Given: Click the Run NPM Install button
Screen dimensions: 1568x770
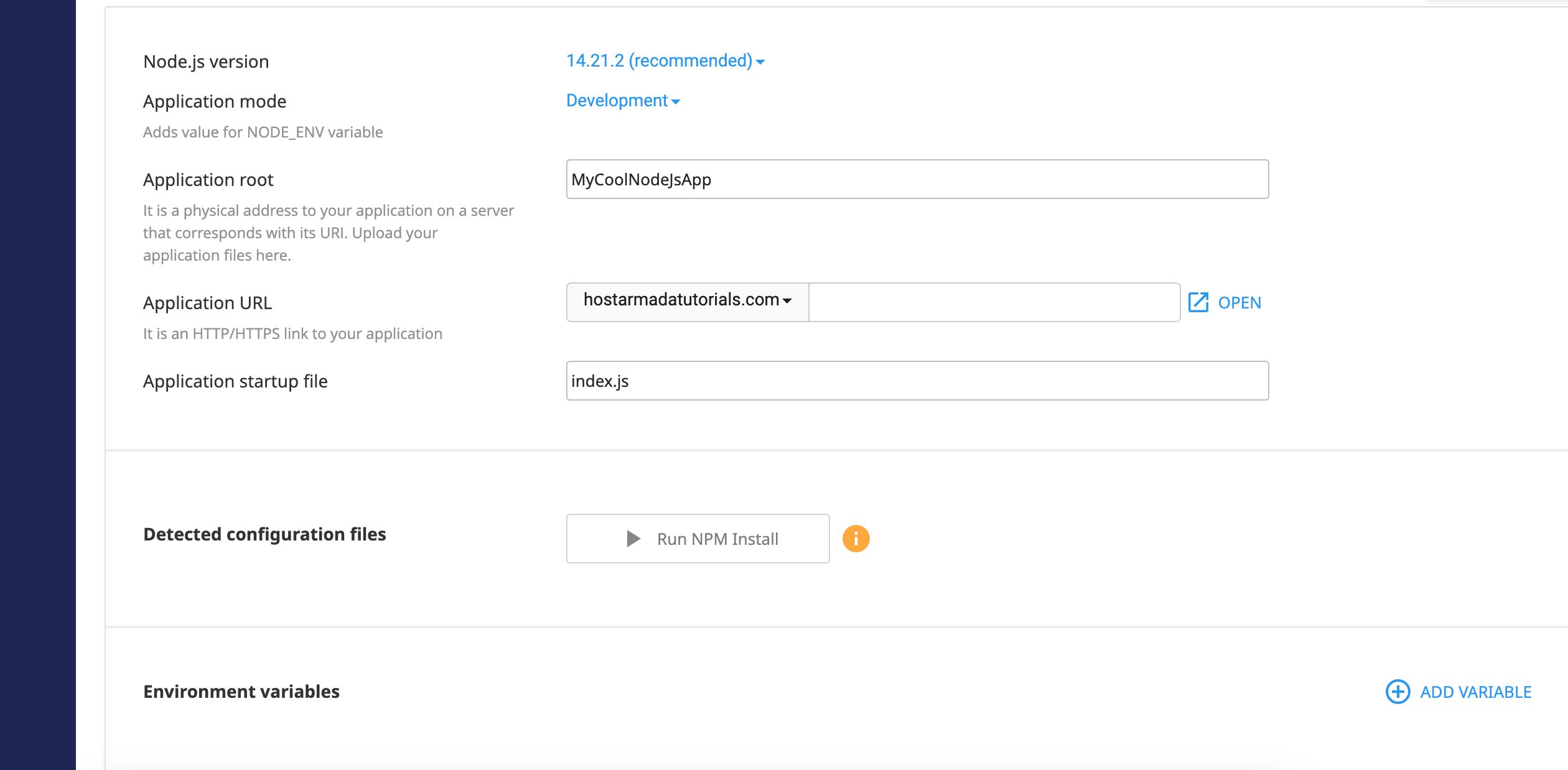Looking at the screenshot, I should coord(698,539).
